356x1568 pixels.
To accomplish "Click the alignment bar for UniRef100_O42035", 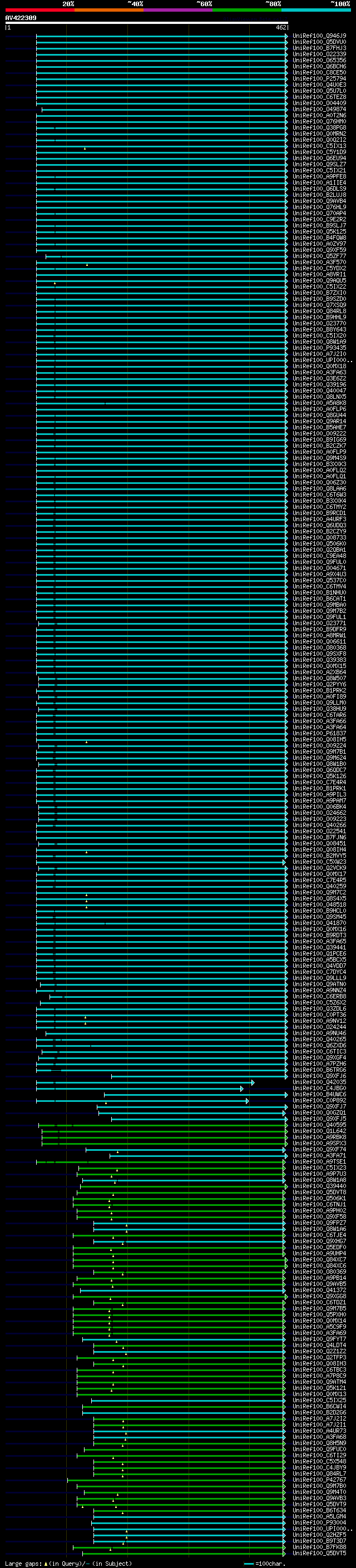I will (145, 1082).
